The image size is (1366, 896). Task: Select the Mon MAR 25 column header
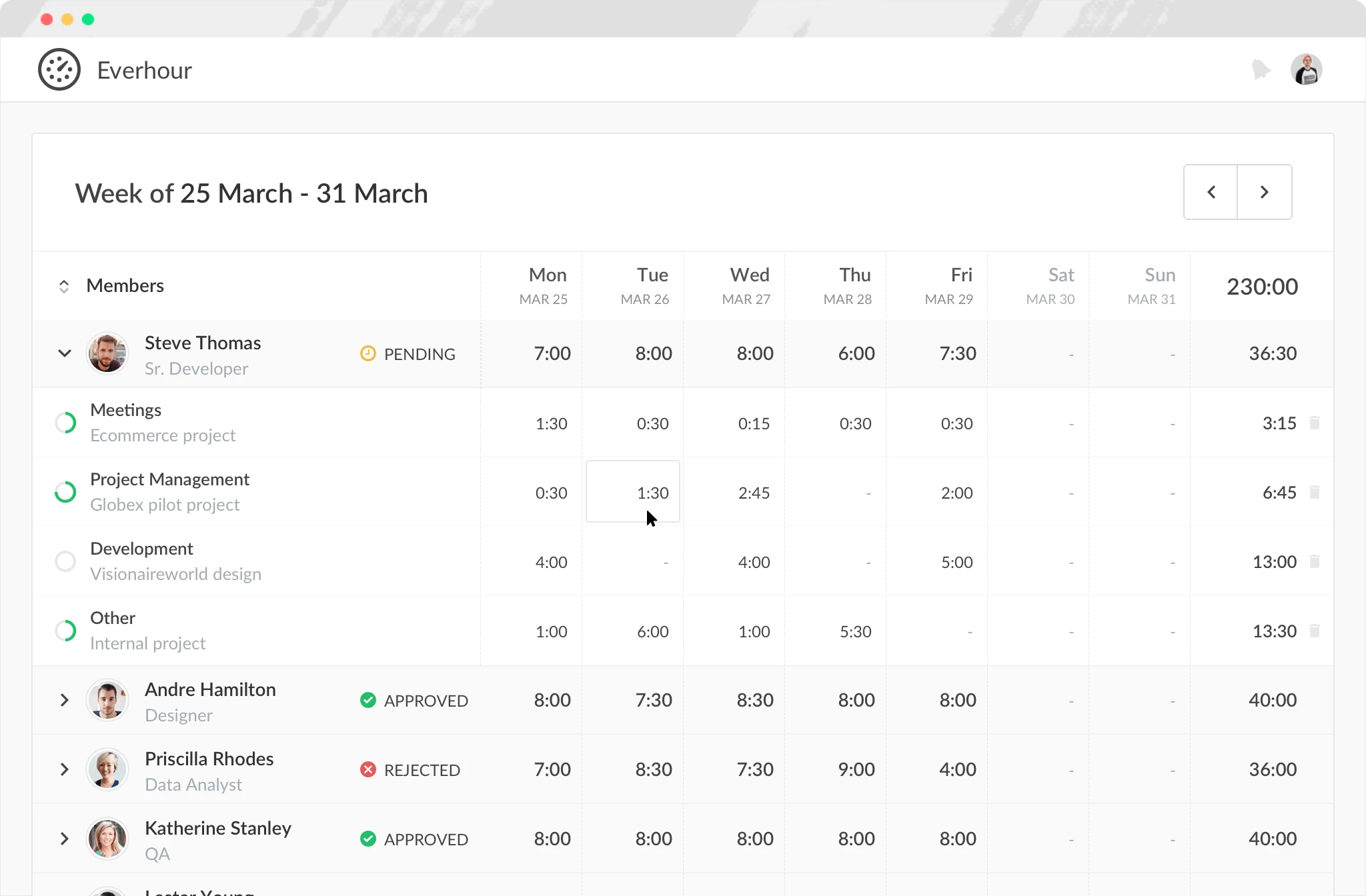coord(547,285)
